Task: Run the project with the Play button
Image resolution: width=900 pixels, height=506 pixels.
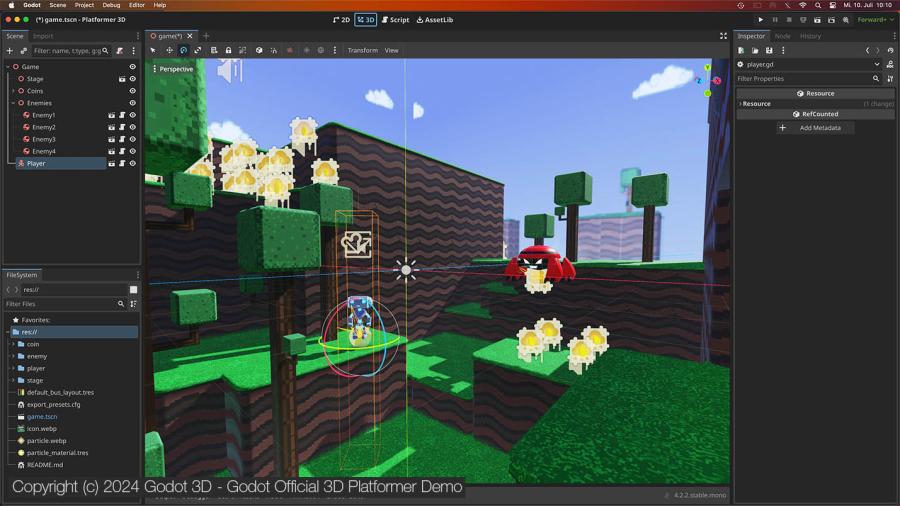Action: [x=761, y=20]
